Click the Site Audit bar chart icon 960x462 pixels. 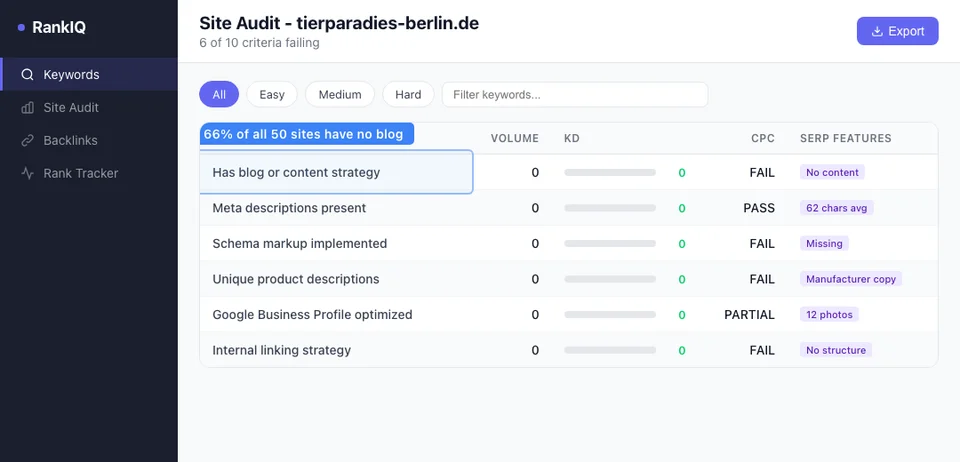click(27, 108)
